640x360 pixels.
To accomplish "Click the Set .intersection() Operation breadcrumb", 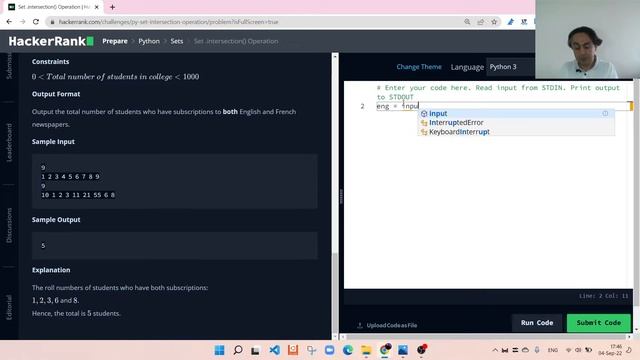I will 236,41.
